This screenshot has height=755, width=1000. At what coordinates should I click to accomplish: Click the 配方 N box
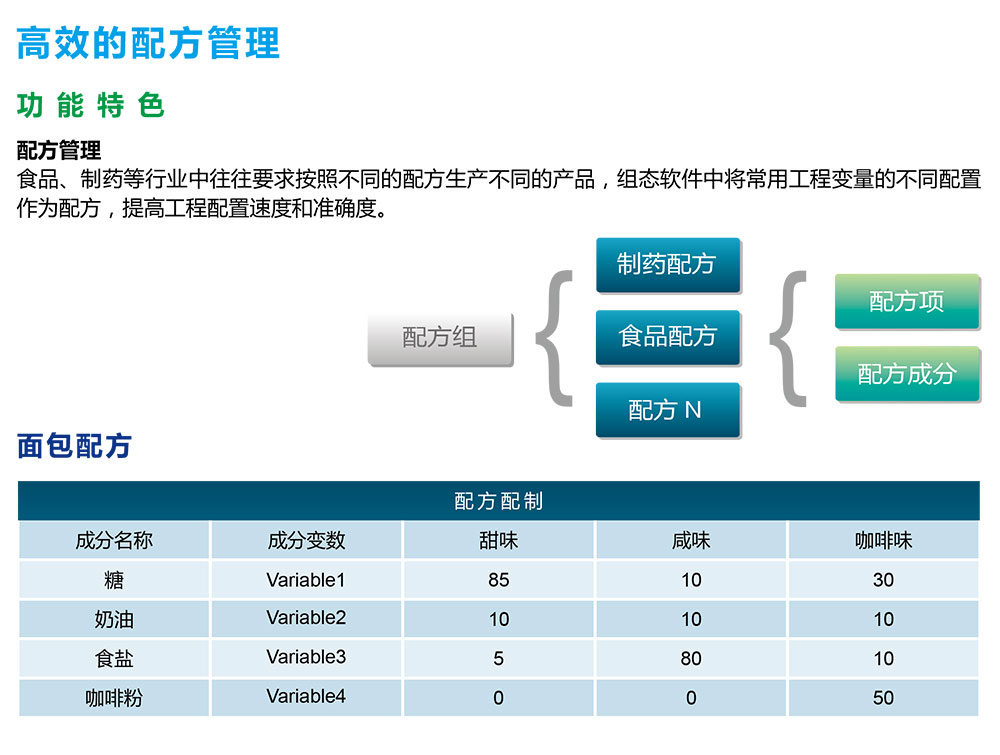[667, 410]
